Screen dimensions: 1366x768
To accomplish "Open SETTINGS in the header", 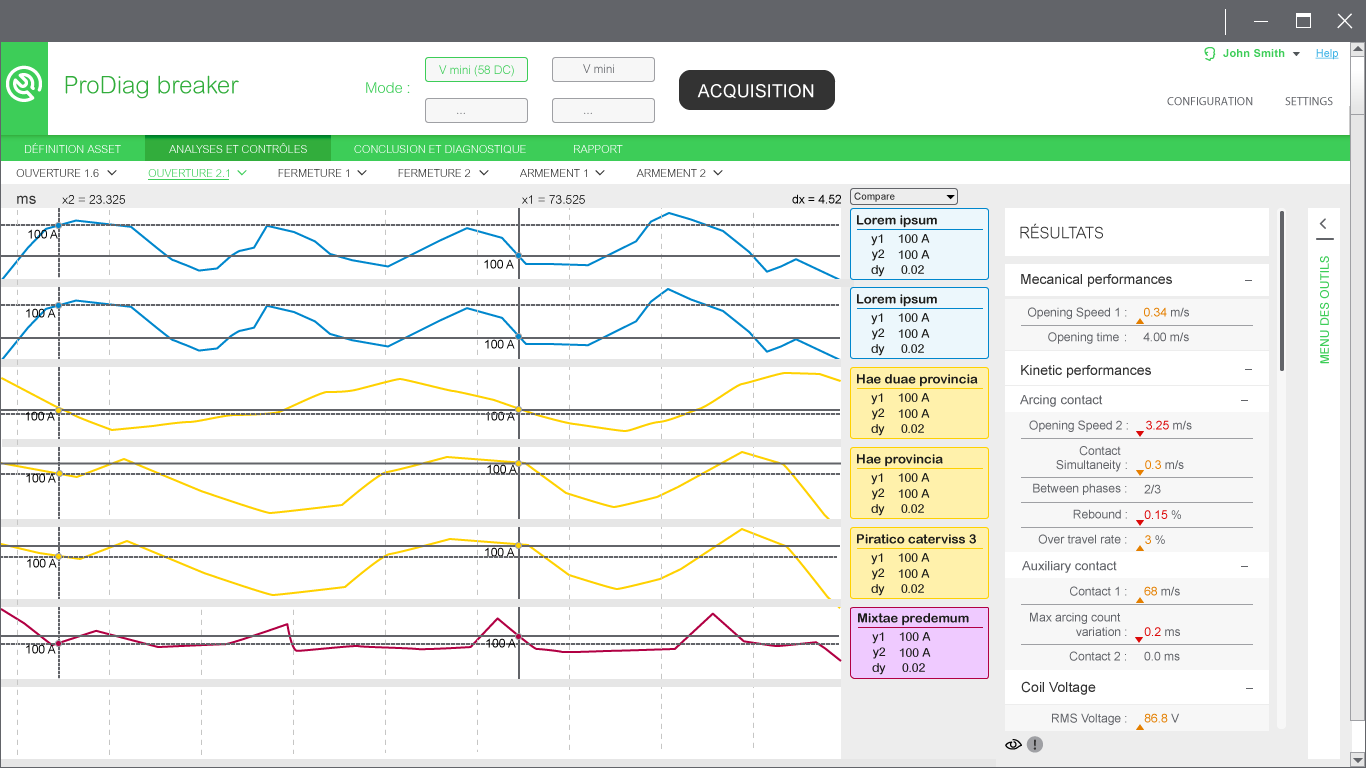I will (x=1309, y=101).
